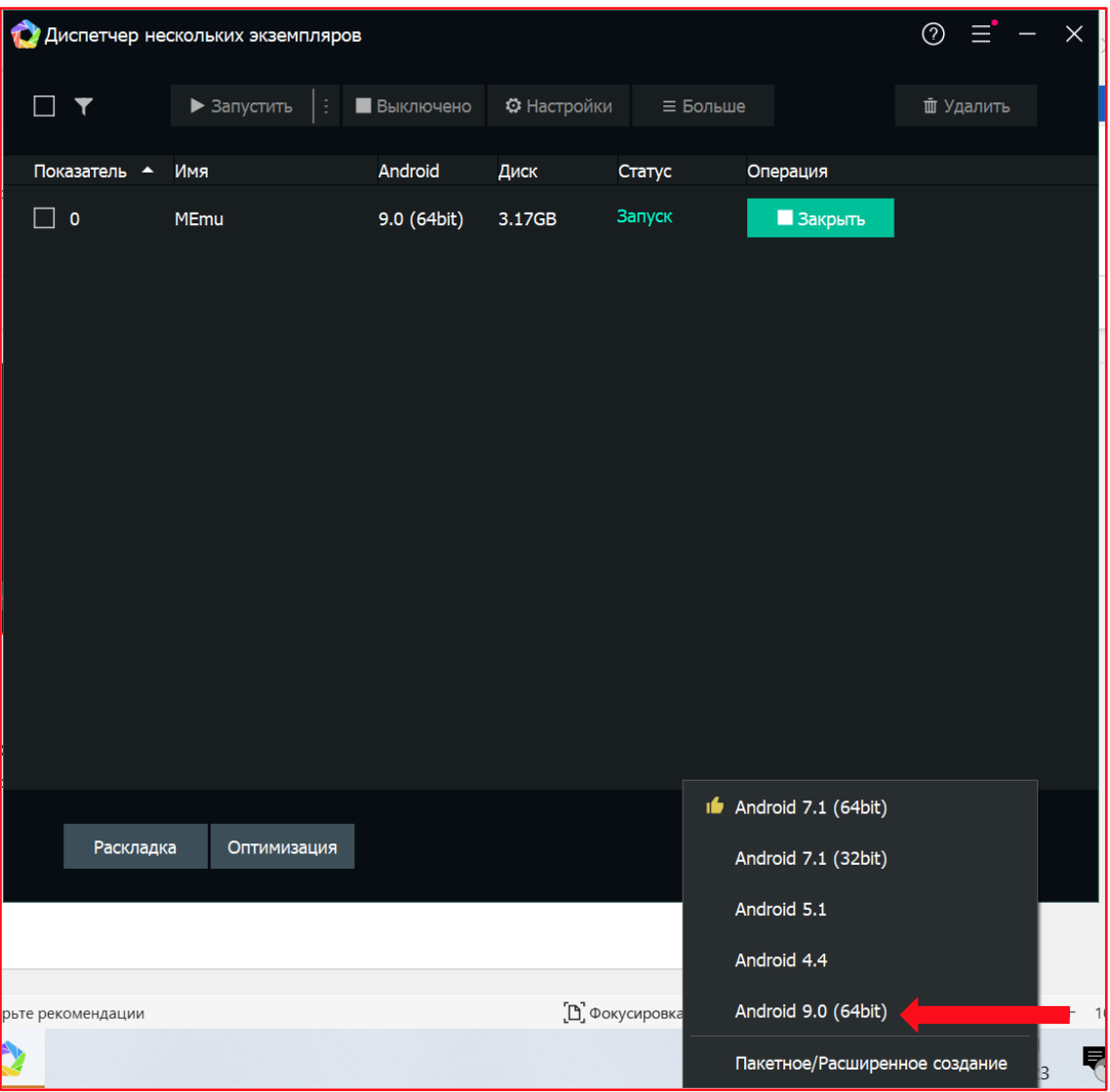Choose Android 7.1 (64bit) option
1110x1092 pixels.
point(811,807)
